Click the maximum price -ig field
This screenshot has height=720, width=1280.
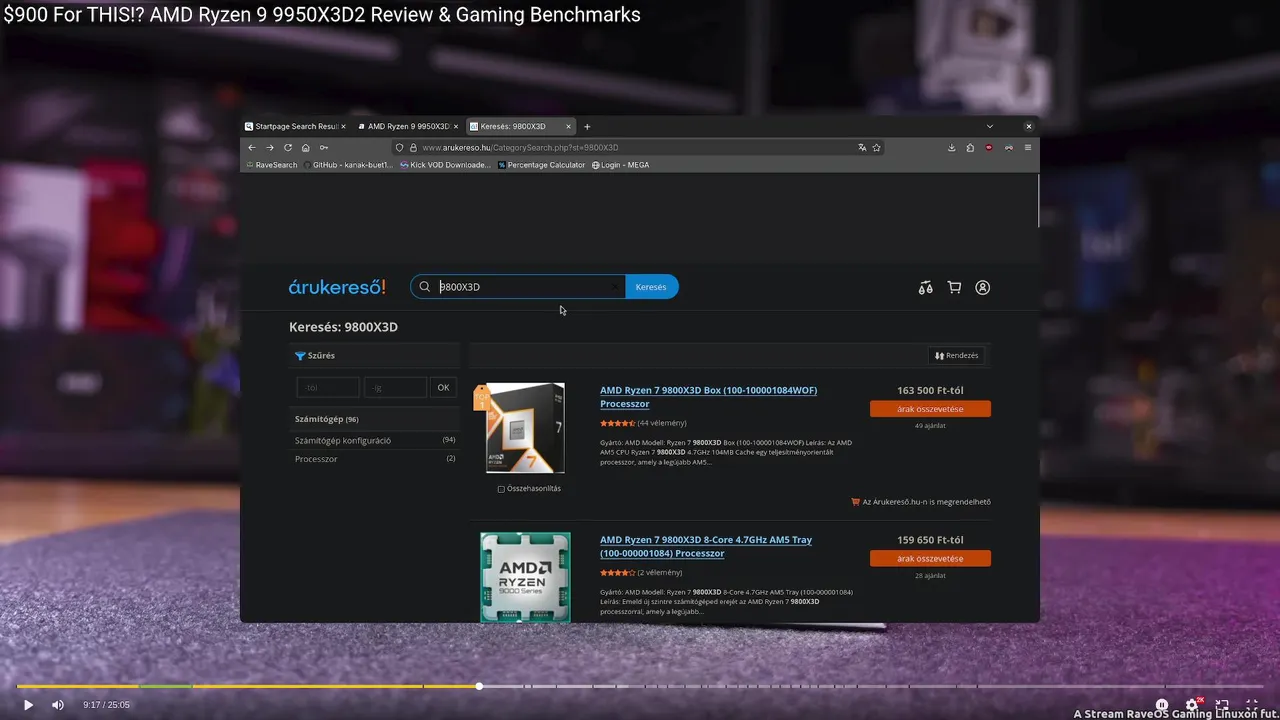tap(395, 387)
